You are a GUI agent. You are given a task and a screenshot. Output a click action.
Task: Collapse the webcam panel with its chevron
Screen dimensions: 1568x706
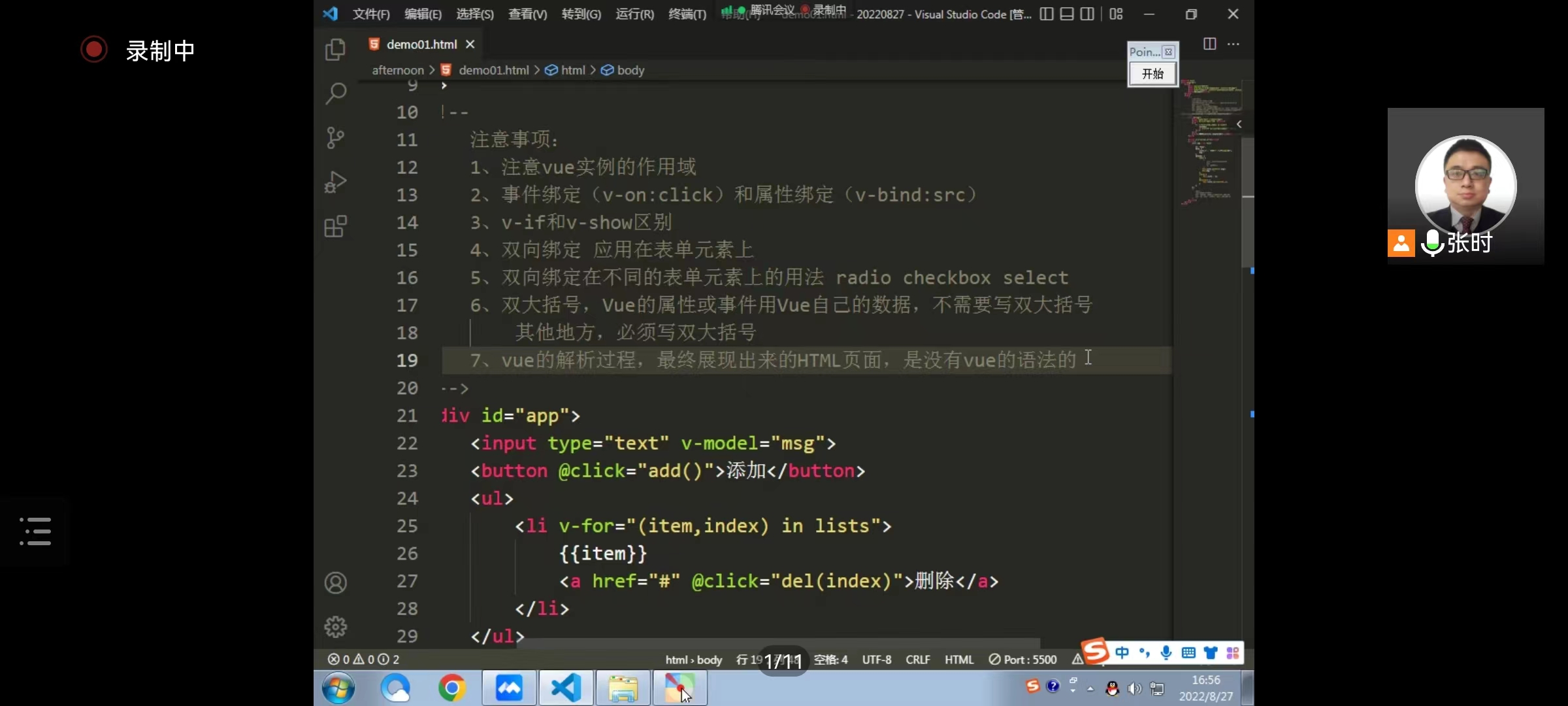1239,124
